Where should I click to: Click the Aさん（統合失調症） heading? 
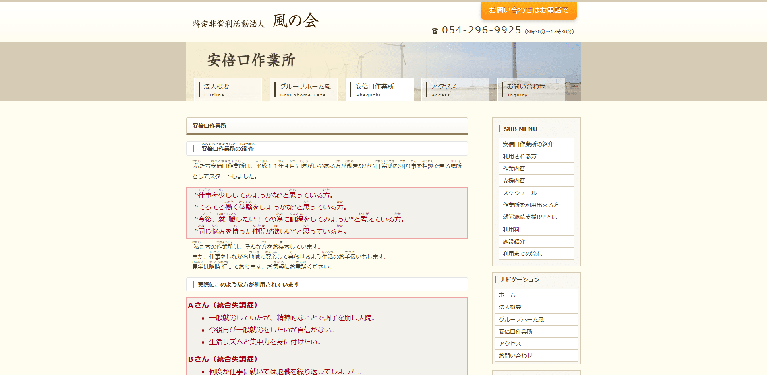223,305
